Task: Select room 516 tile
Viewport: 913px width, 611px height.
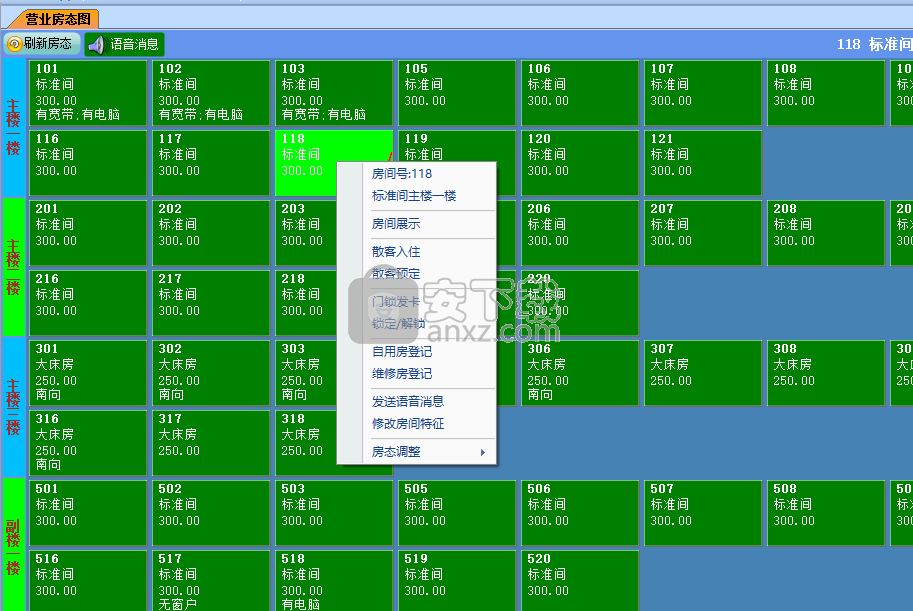Action: [x=88, y=581]
